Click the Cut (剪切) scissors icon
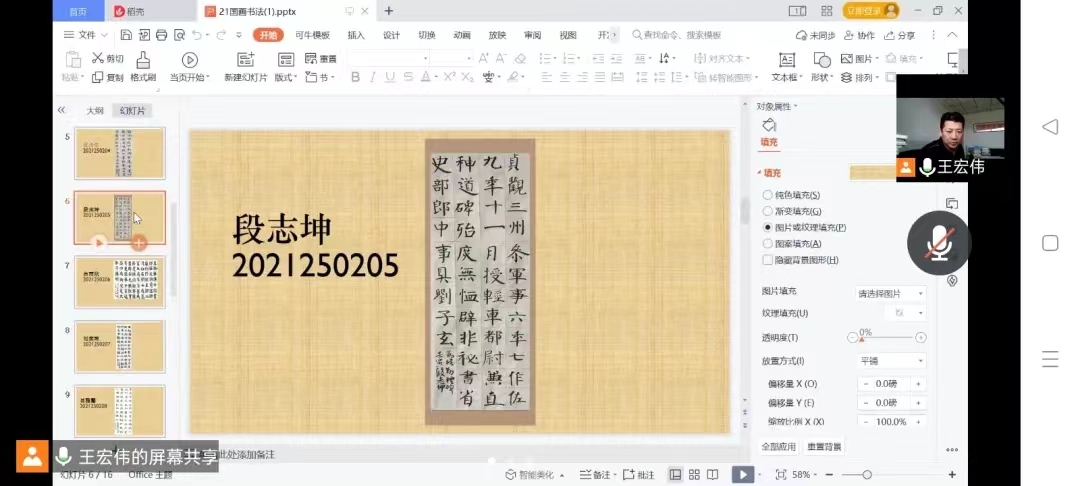1080x486 pixels. [x=98, y=59]
